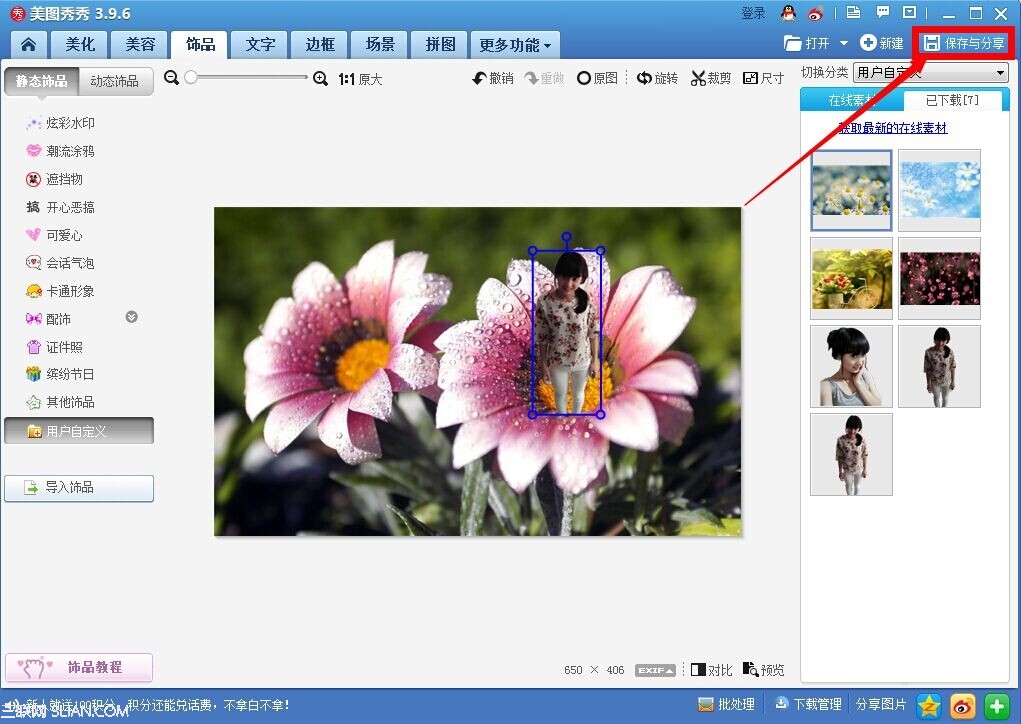The width and height of the screenshot is (1021, 724).
Task: Select the 动态饰品 toggle
Action: click(x=115, y=81)
